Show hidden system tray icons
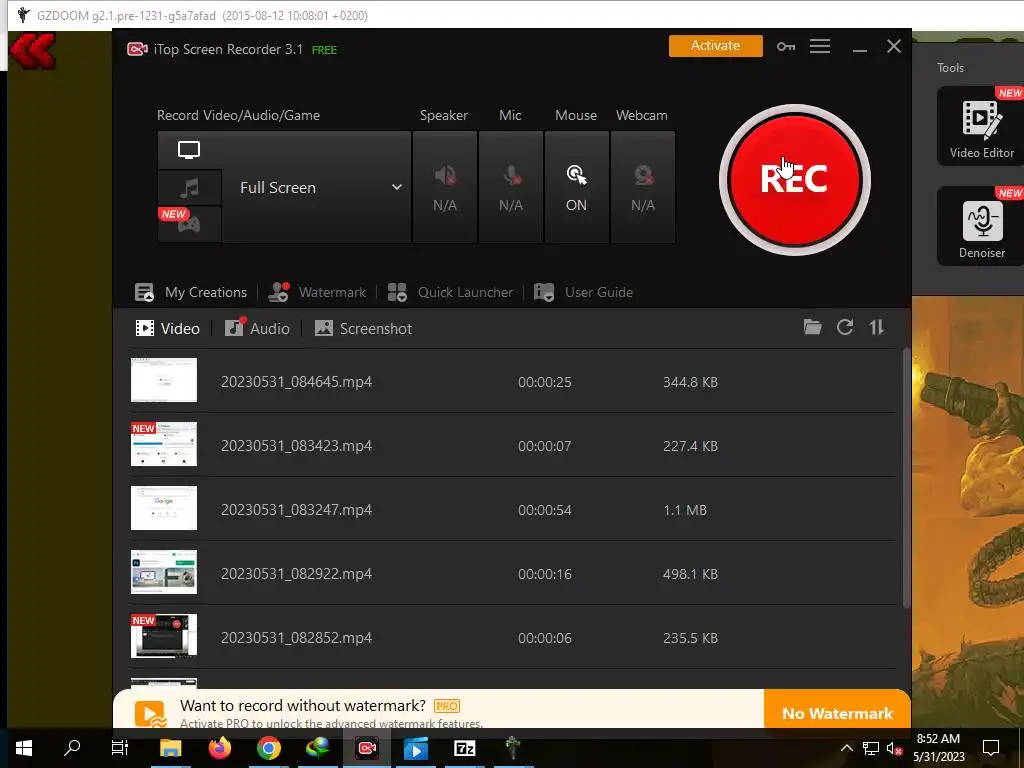This screenshot has width=1024, height=768. point(846,748)
